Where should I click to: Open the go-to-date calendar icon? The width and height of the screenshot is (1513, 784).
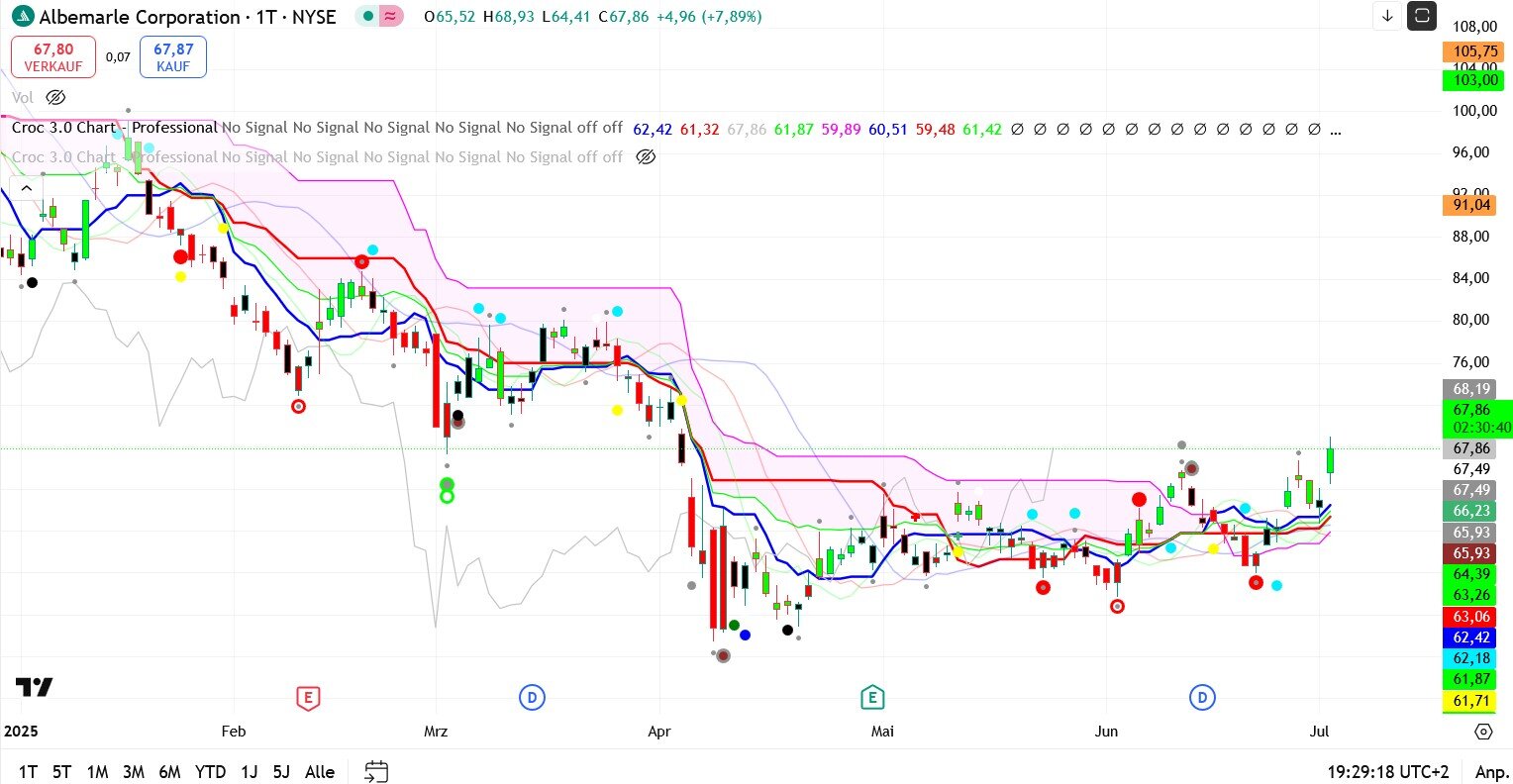[376, 771]
